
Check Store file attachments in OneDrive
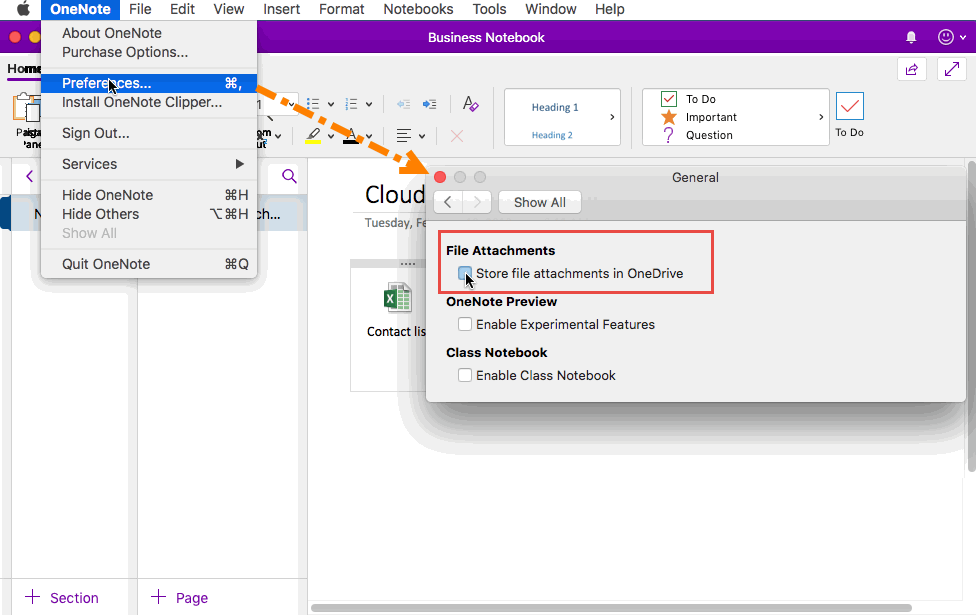(x=465, y=273)
